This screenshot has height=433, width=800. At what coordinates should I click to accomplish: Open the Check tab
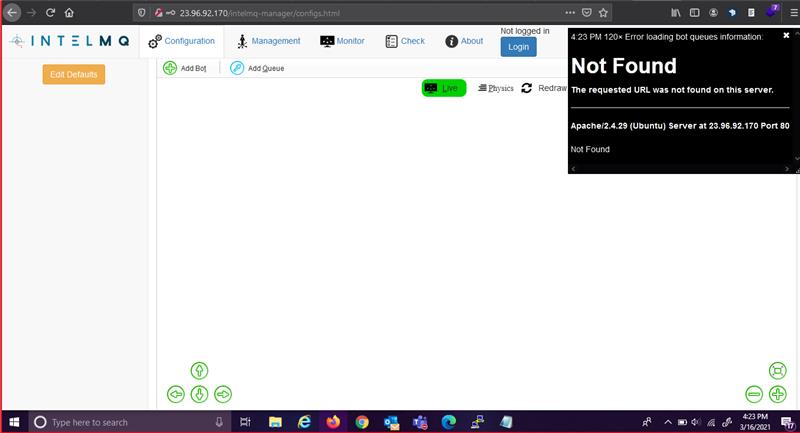coord(405,41)
